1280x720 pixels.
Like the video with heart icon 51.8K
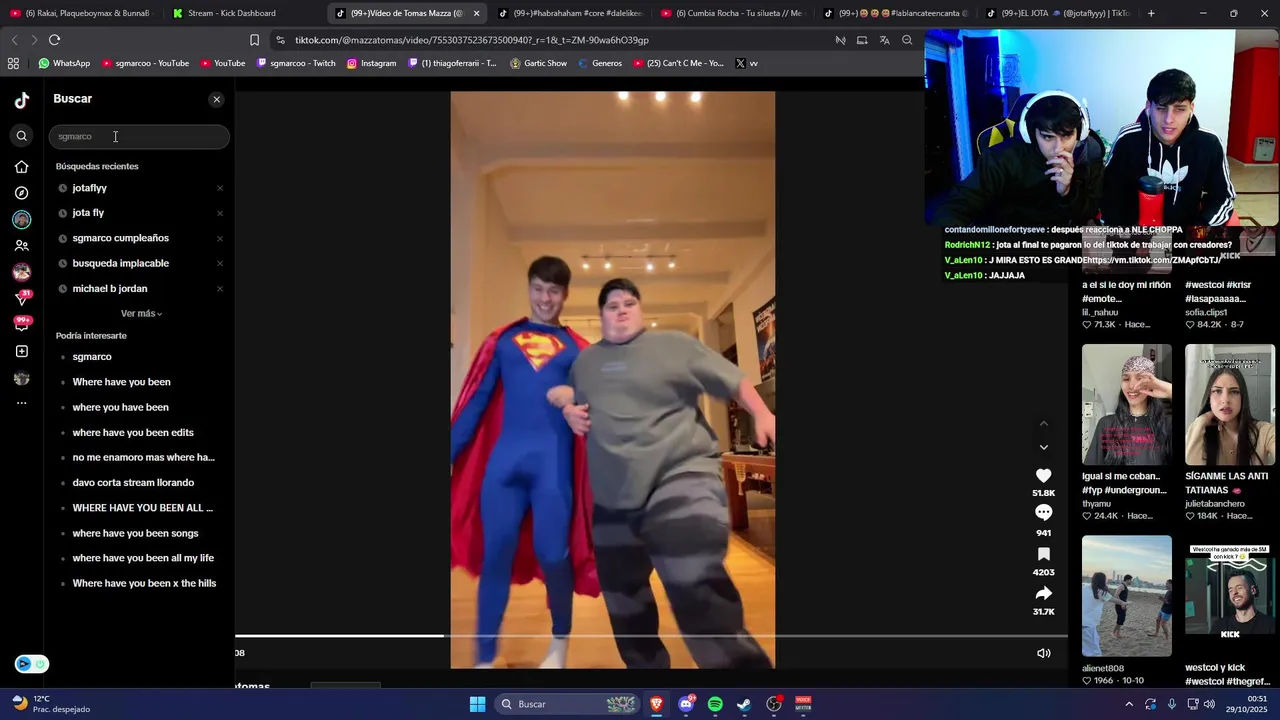pyautogui.click(x=1043, y=476)
